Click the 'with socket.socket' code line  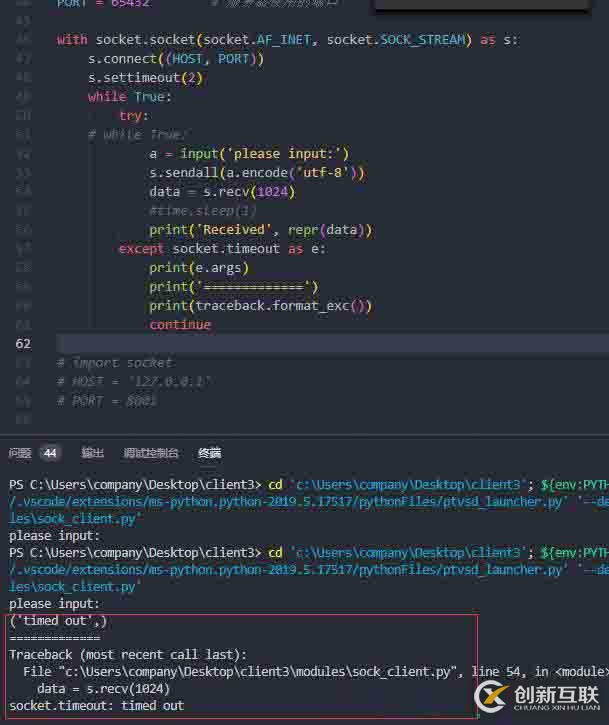point(287,40)
